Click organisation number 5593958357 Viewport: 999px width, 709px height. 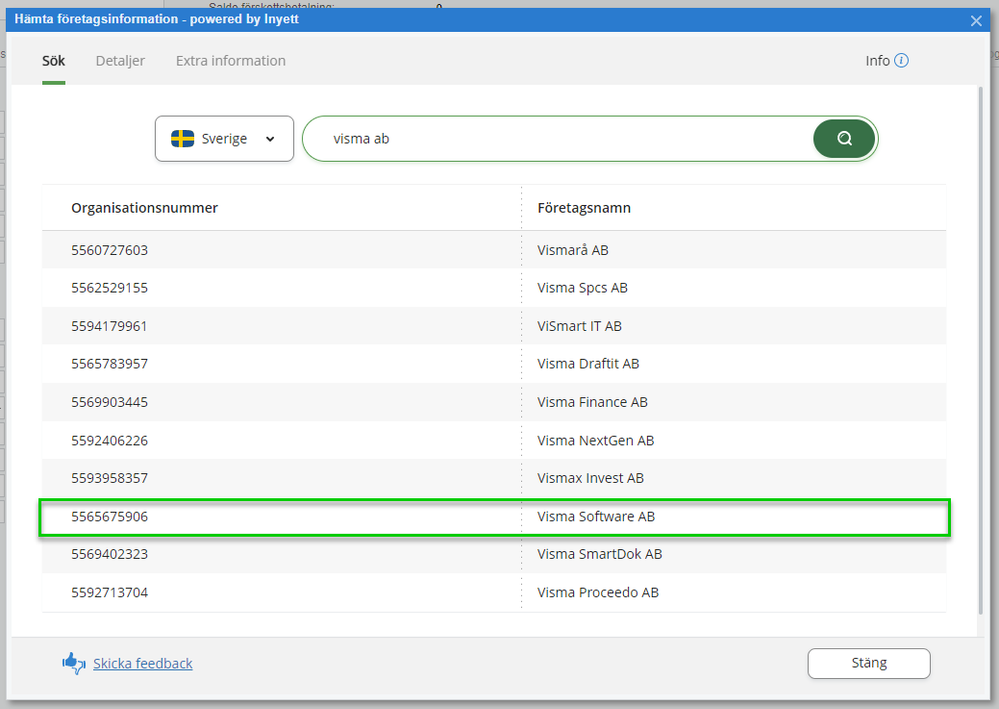(110, 478)
